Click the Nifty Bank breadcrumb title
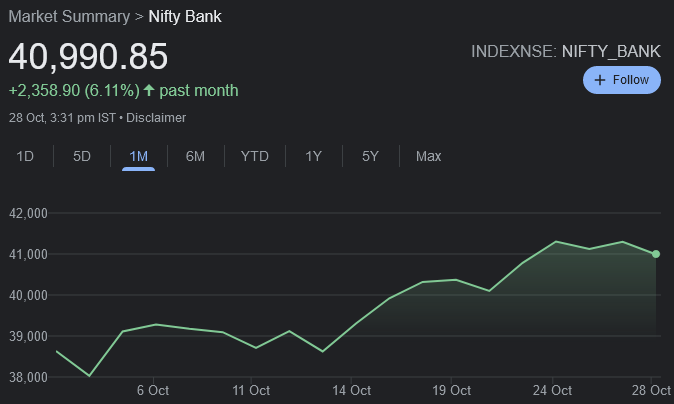The height and width of the screenshot is (404, 674). (185, 16)
